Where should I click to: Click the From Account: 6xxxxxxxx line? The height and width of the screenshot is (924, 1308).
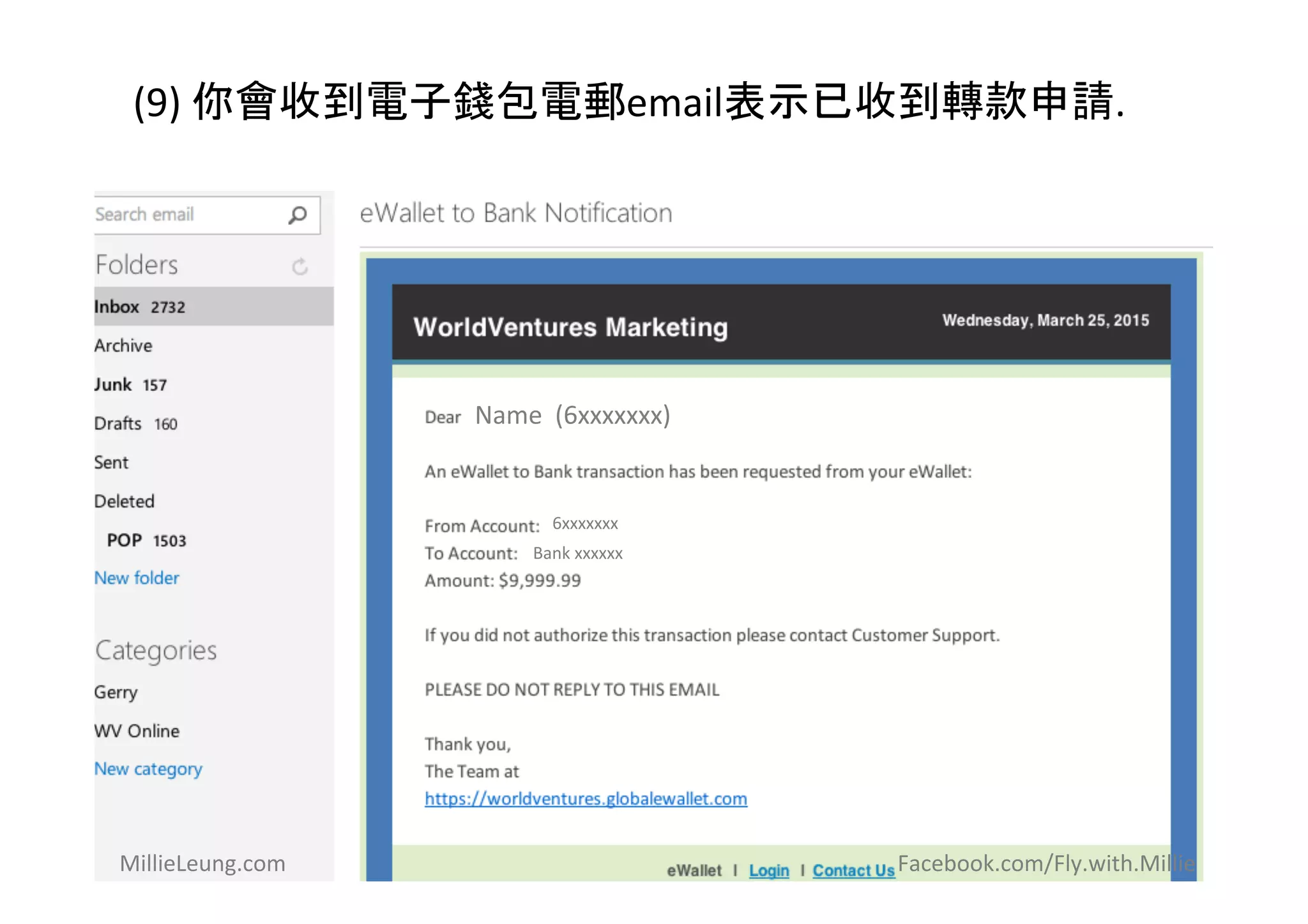click(x=521, y=525)
